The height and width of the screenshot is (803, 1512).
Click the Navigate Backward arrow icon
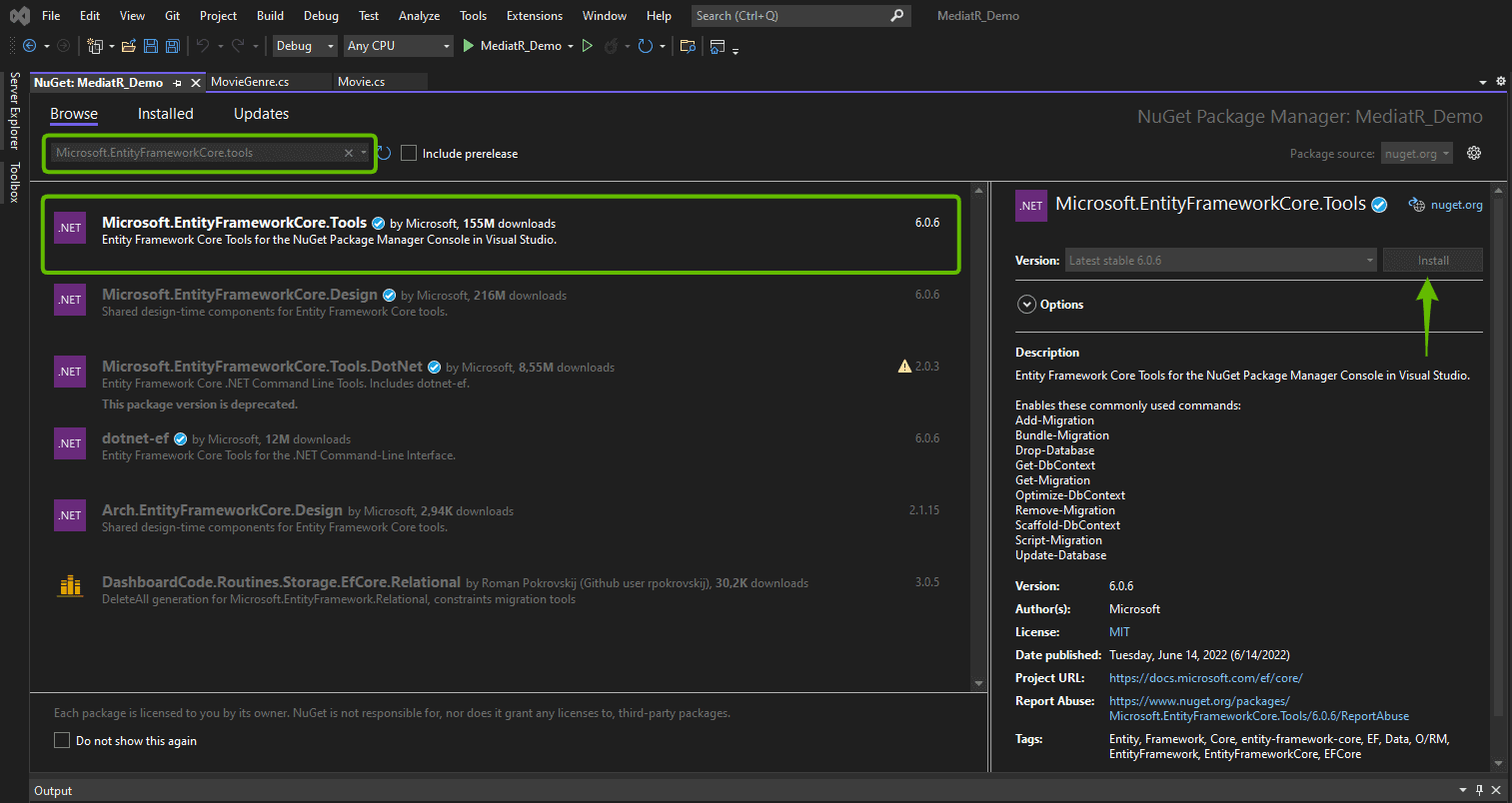[x=29, y=46]
